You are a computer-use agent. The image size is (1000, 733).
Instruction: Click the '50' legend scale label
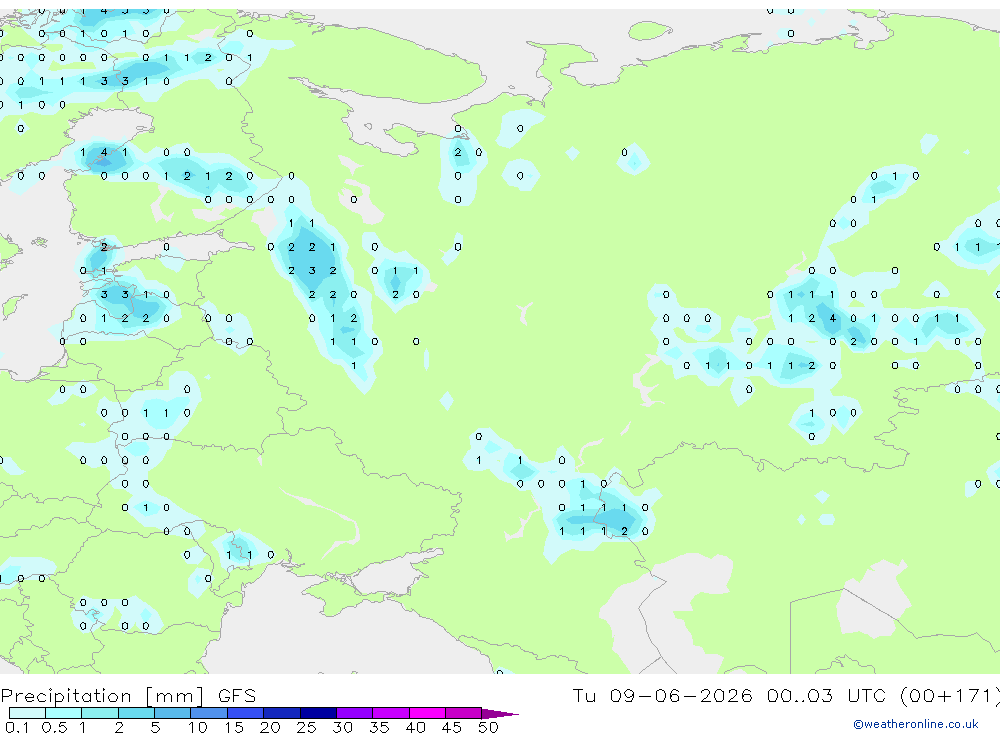488,727
